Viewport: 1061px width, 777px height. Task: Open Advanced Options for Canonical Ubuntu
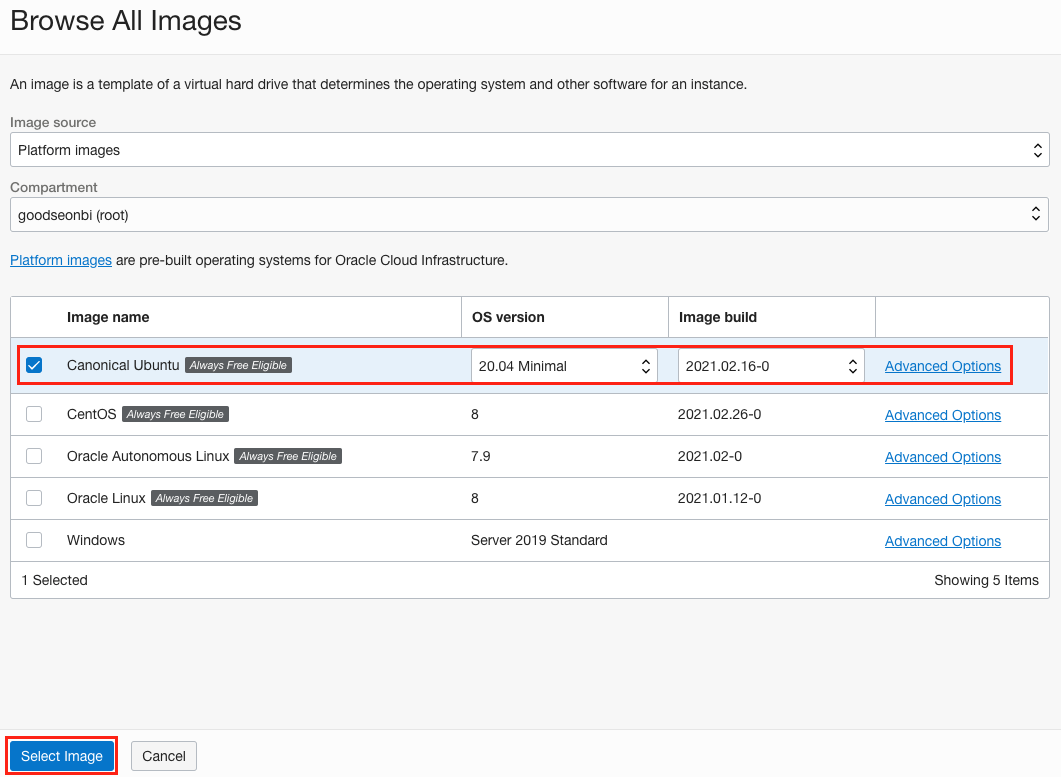coord(943,366)
